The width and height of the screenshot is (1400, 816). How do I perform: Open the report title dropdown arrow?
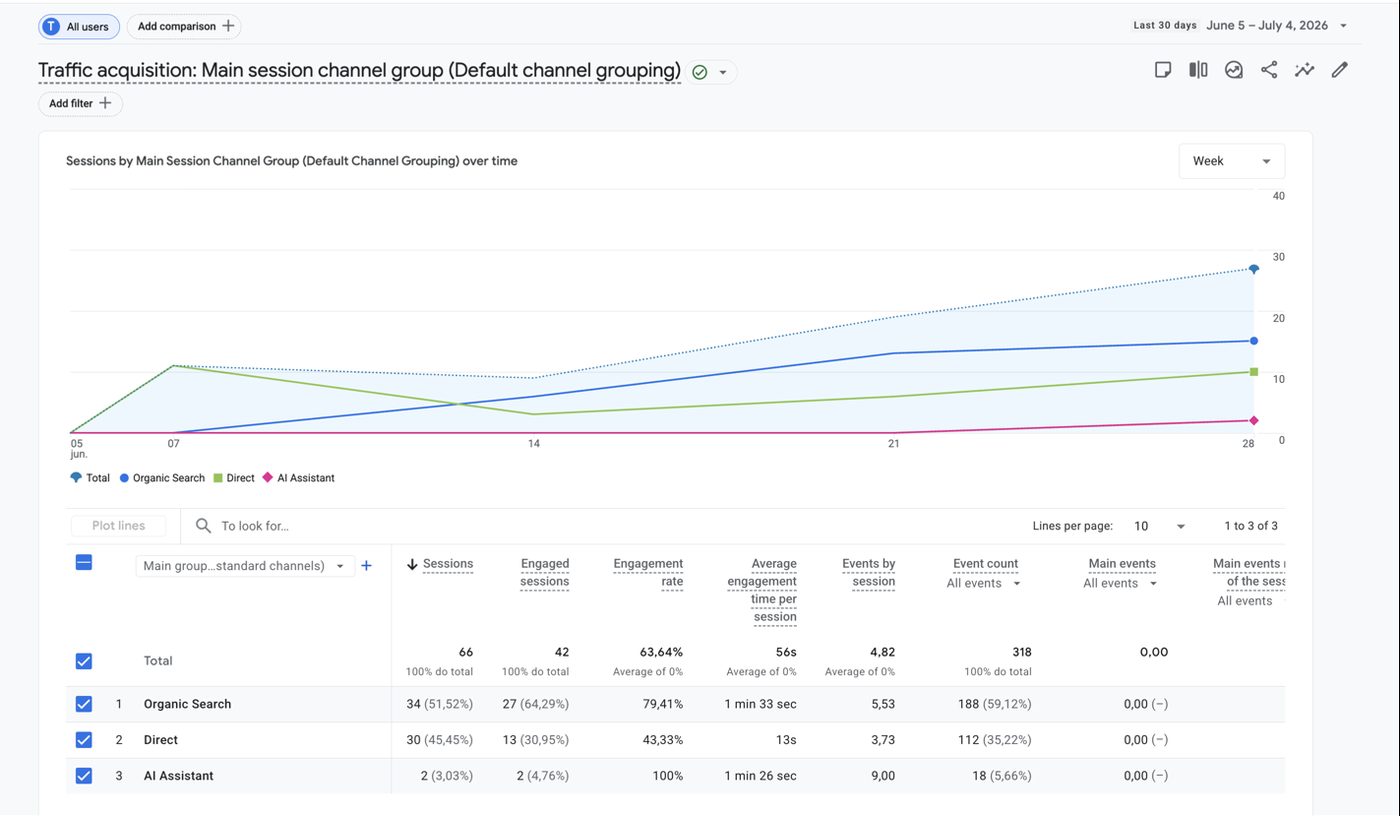point(723,72)
